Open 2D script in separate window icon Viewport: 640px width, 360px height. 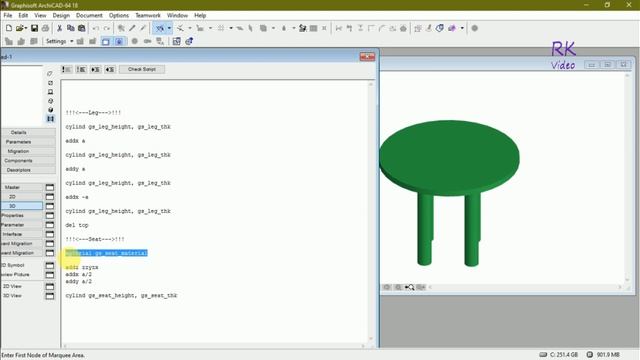coord(49,197)
